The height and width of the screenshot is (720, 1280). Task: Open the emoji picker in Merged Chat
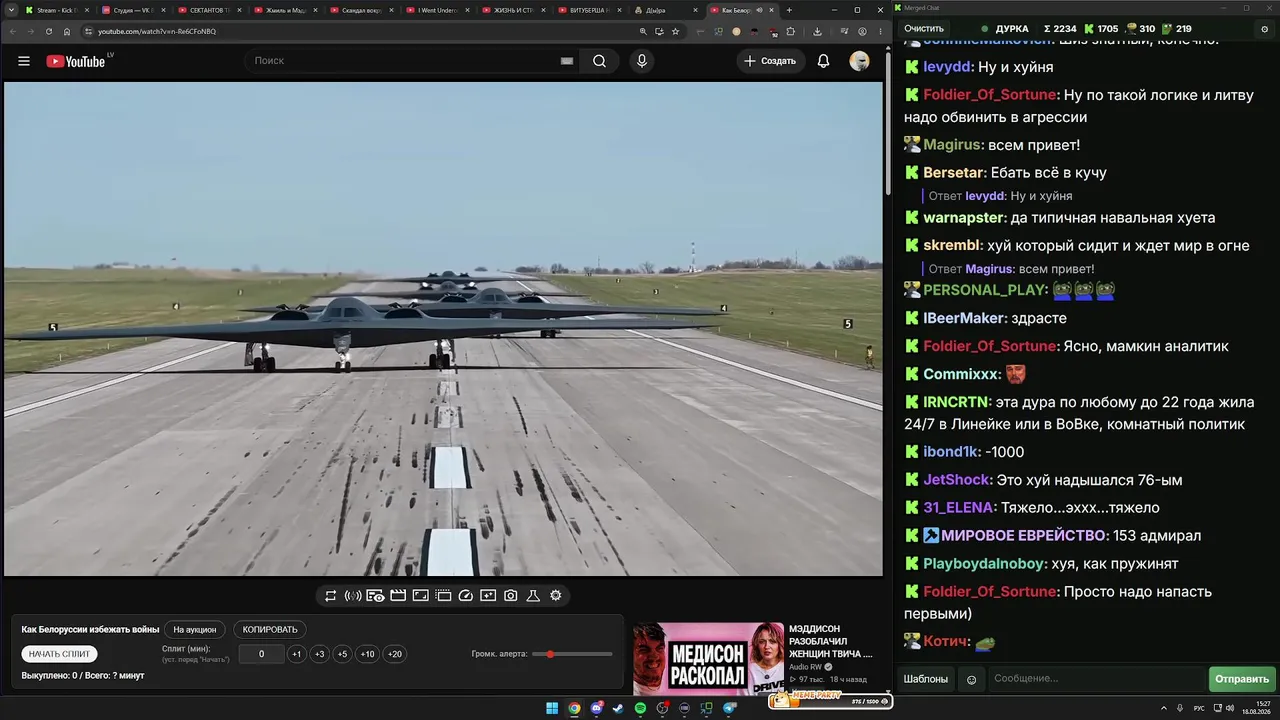pyautogui.click(x=971, y=679)
